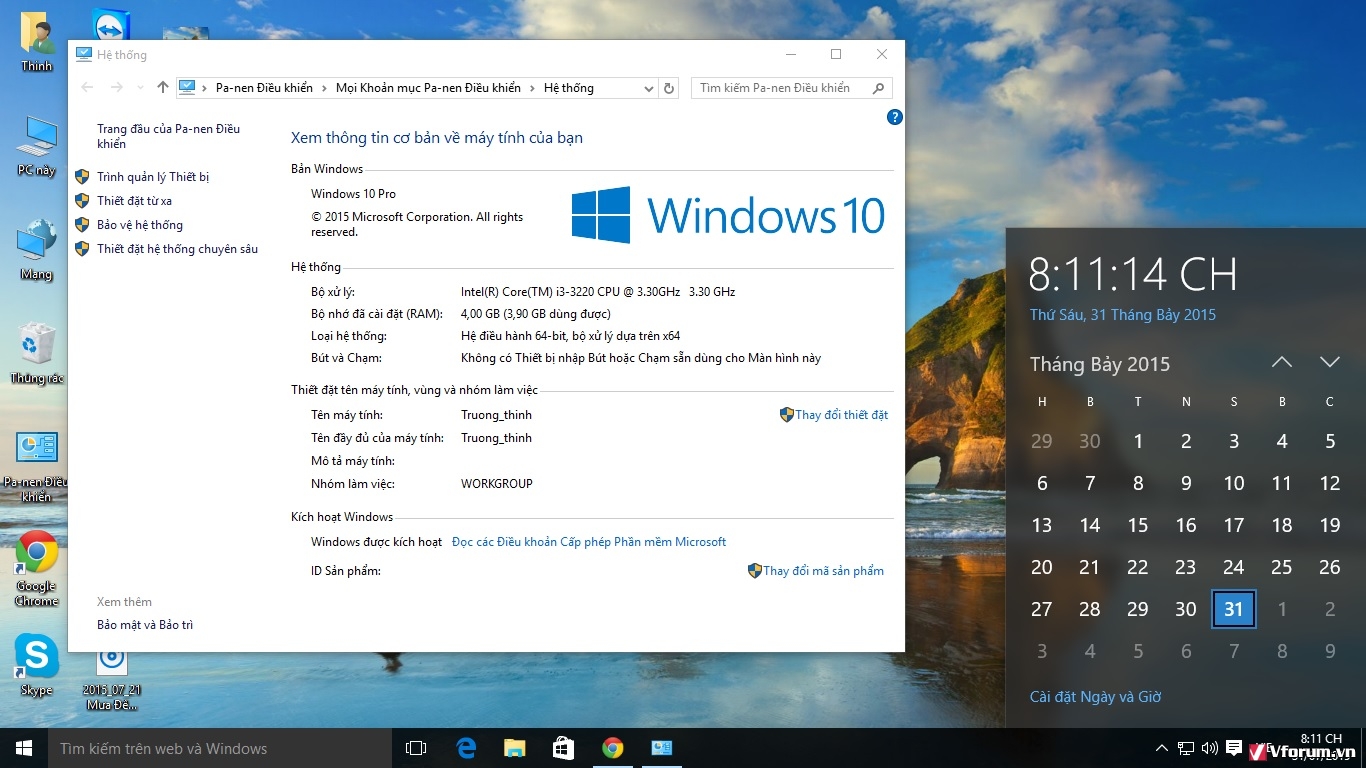The image size is (1366, 768).
Task: Read the Microsoft software license terms link
Action: [x=589, y=542]
